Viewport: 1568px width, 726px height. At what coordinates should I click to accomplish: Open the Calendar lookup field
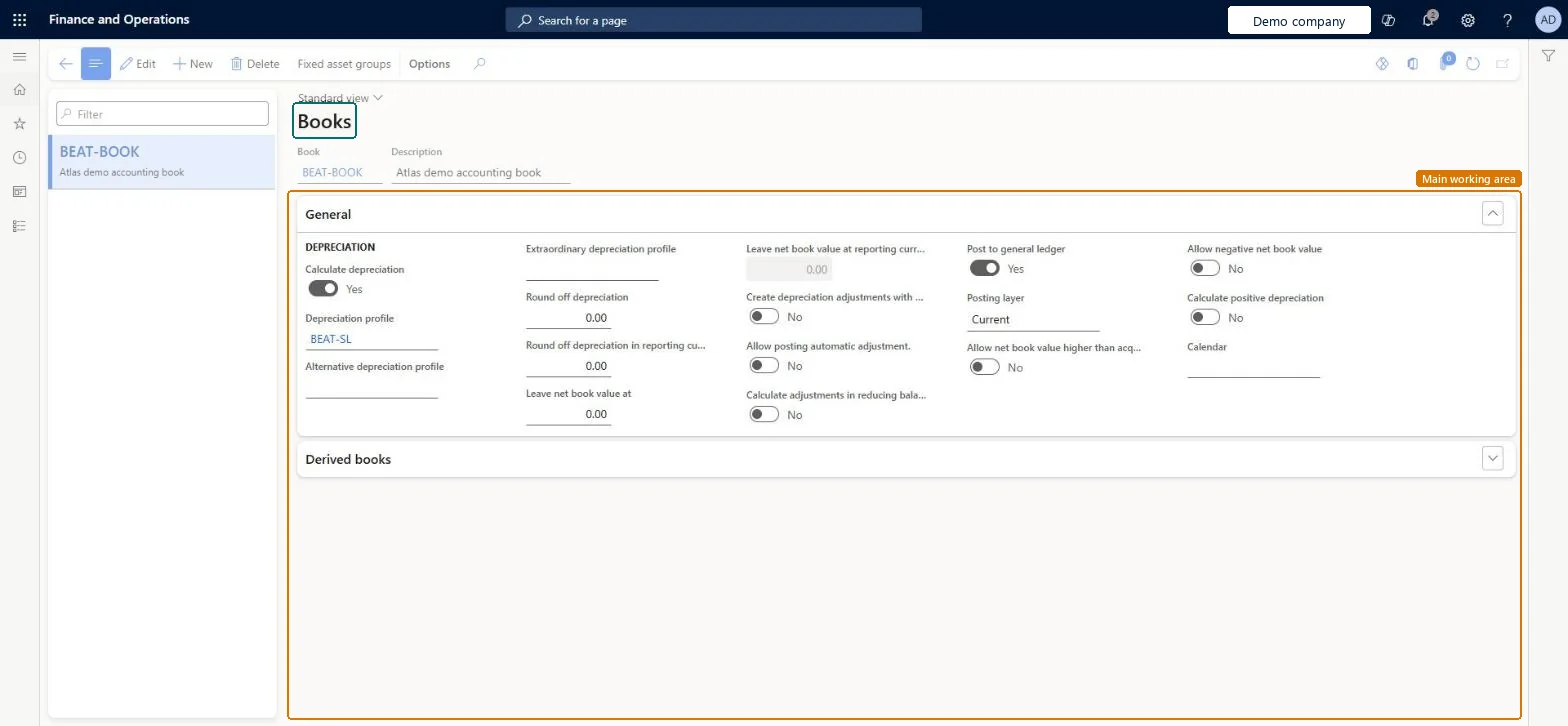pos(1253,367)
